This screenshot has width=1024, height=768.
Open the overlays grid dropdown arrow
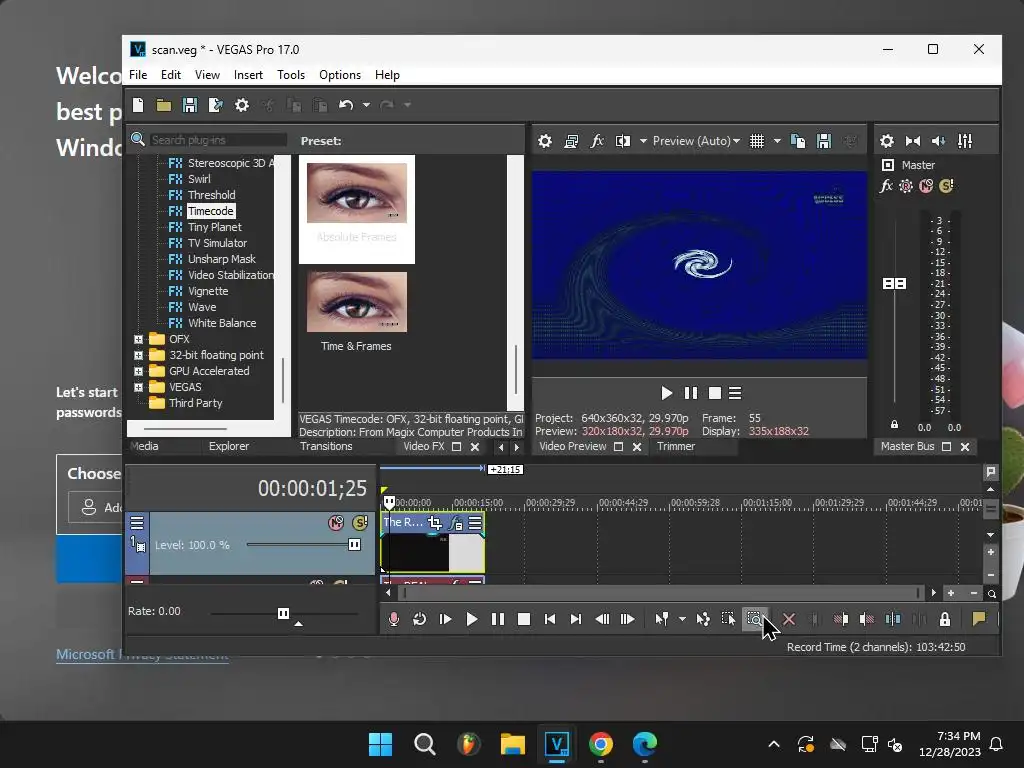(777, 141)
